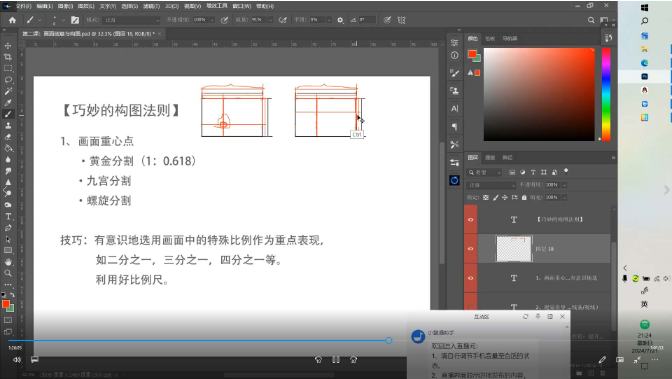Open the flow value dropdown arrow
Screen dimensions: 672x379
(x=270, y=20)
